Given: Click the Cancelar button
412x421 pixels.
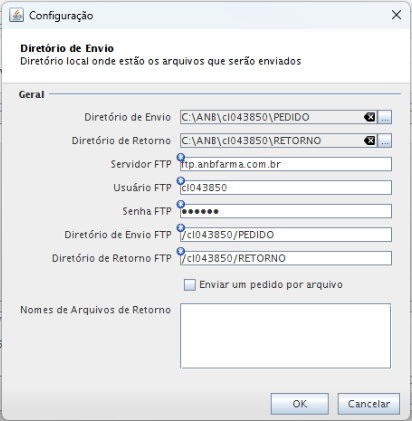Looking at the screenshot, I should [369, 404].
